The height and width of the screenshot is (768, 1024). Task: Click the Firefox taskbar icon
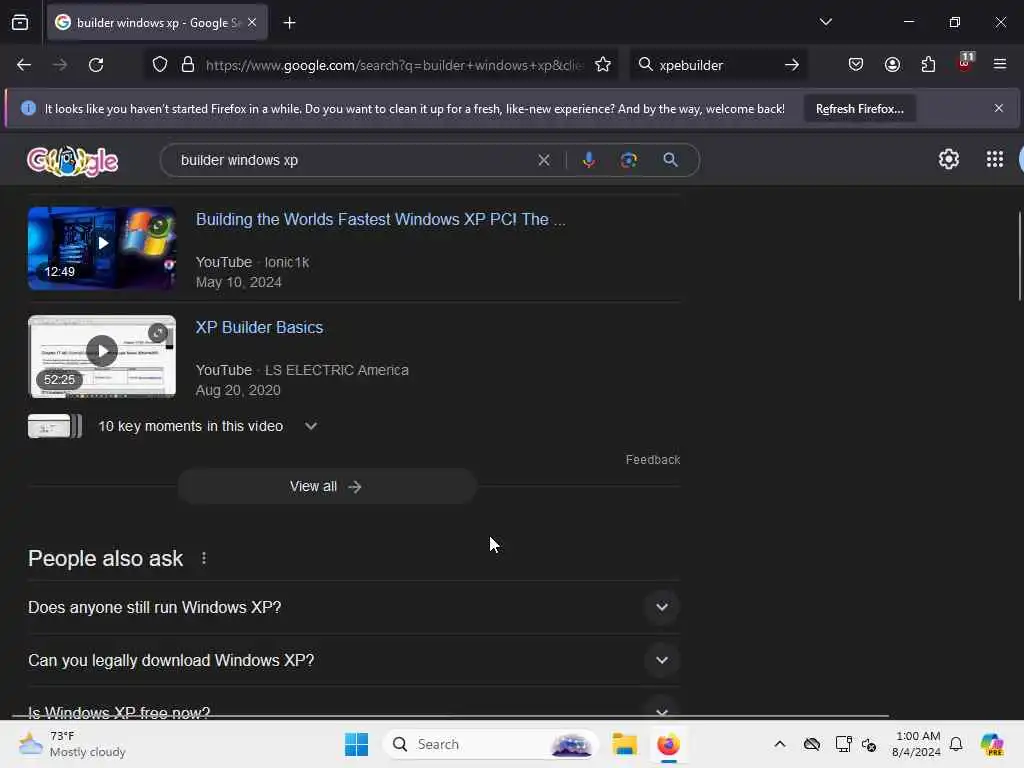668,744
